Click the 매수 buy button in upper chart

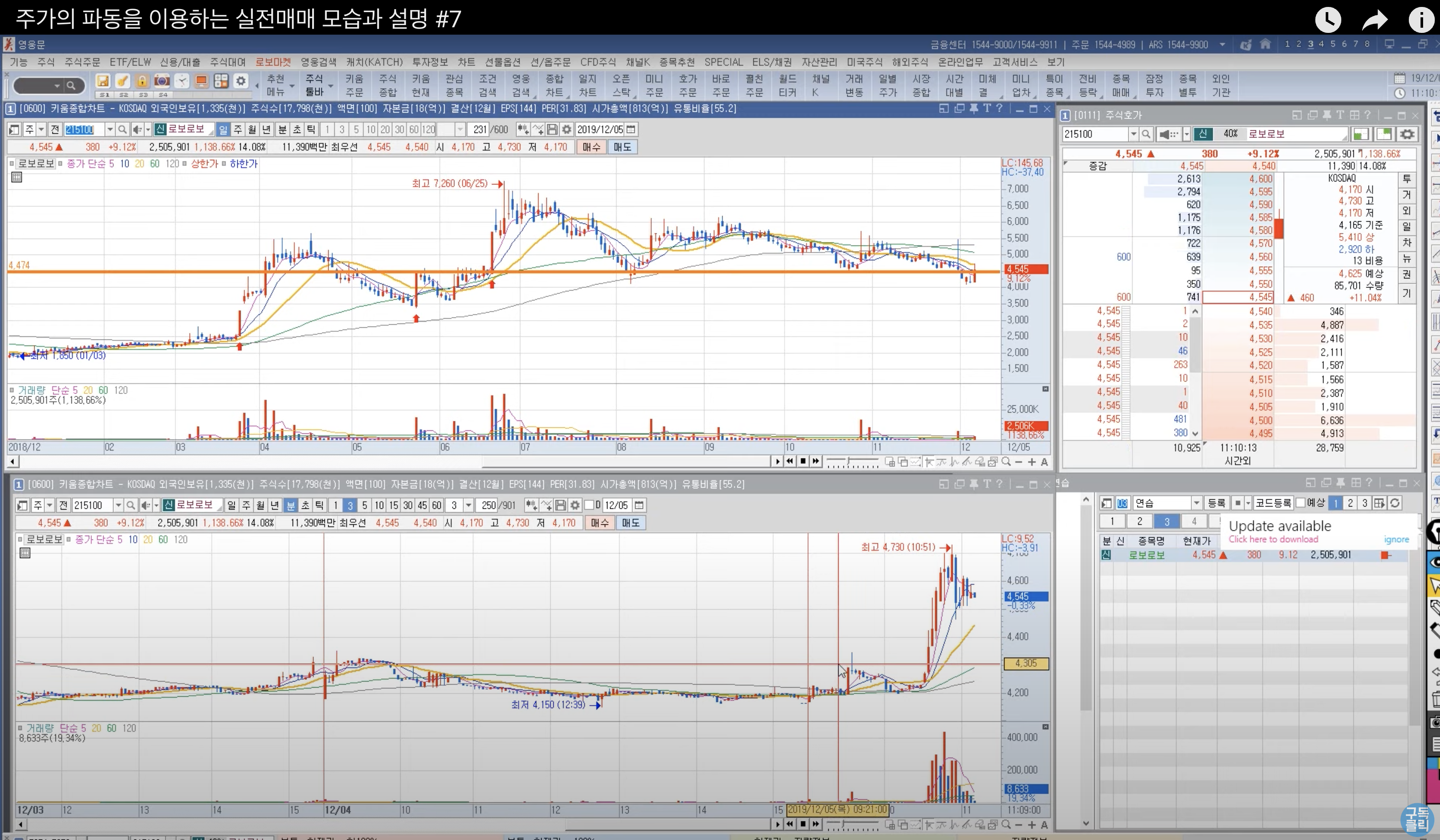tap(591, 147)
